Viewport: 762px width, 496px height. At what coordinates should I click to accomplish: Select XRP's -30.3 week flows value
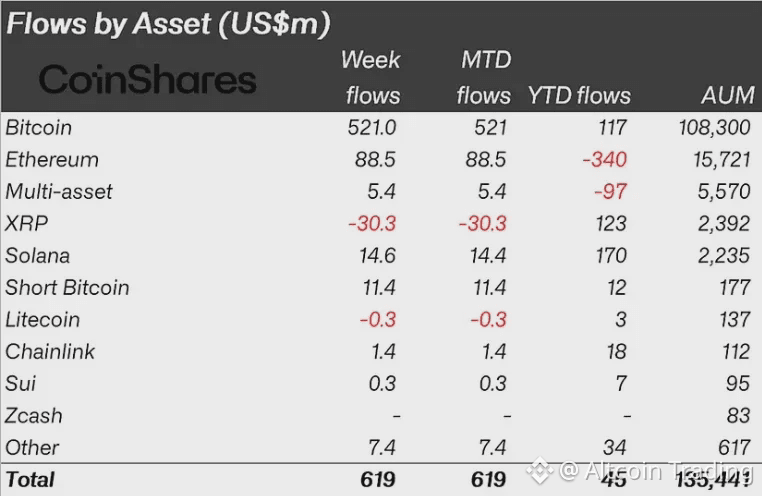click(372, 224)
